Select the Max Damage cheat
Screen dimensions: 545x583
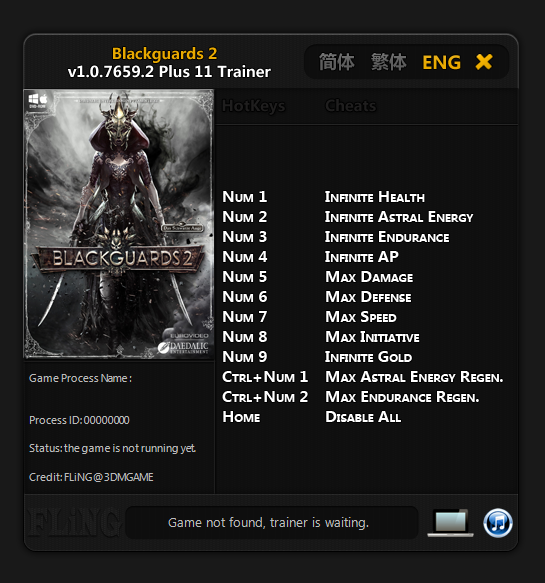coord(369,277)
